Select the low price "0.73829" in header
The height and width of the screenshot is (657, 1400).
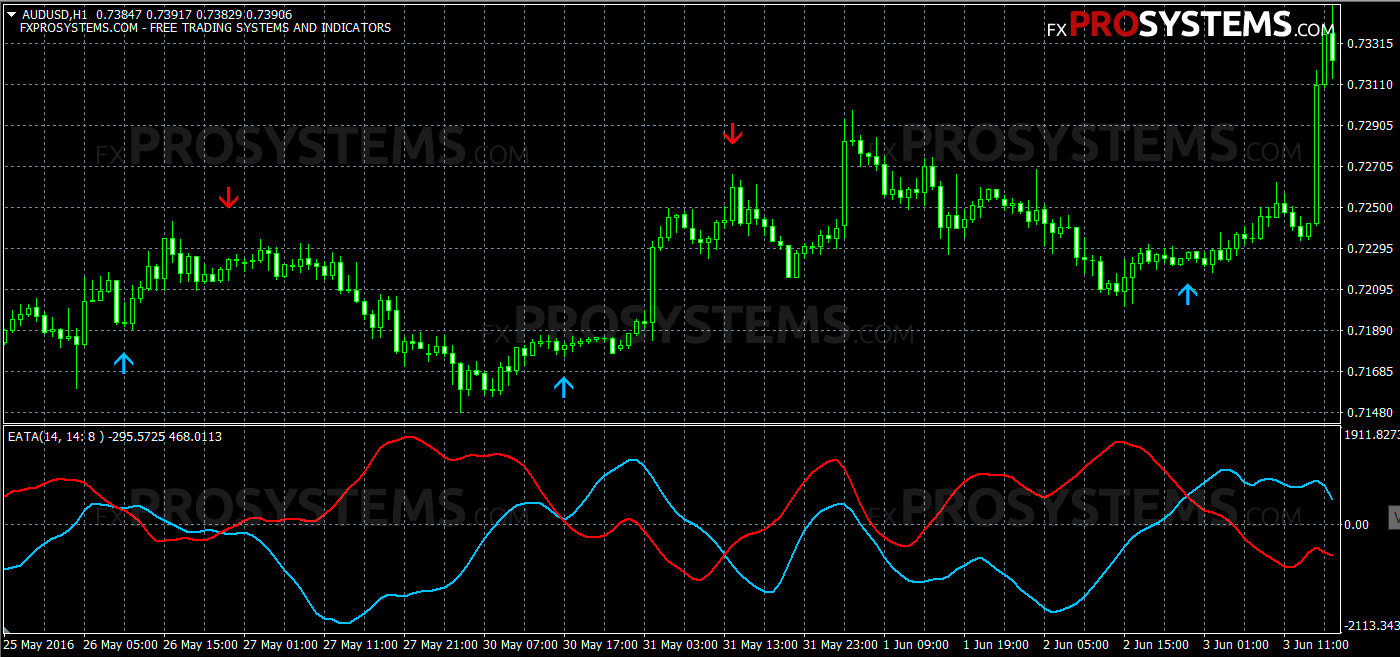(x=217, y=14)
